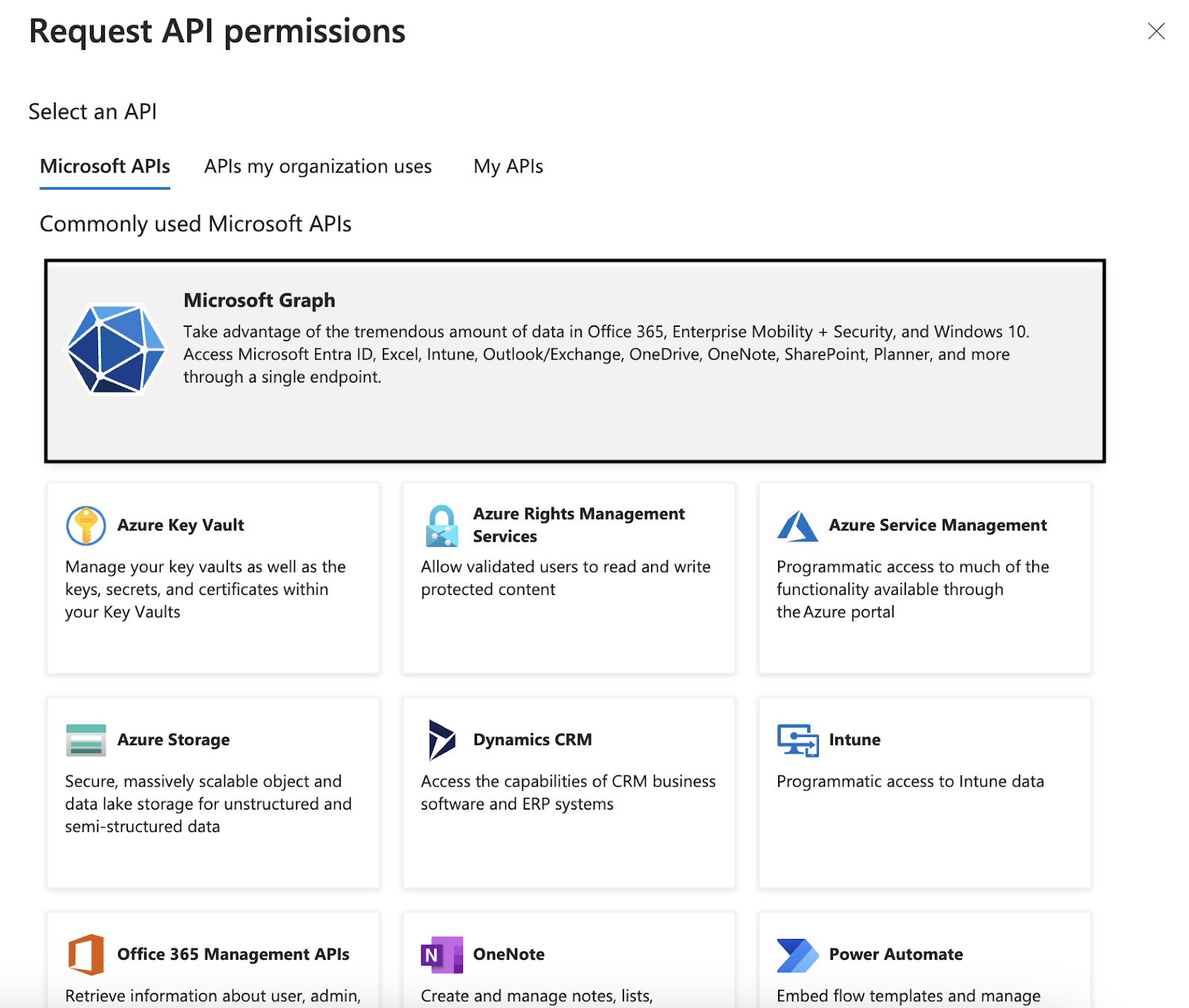The width and height of the screenshot is (1189, 1008).
Task: Pick the Dynamics CRM card title
Action: [532, 740]
